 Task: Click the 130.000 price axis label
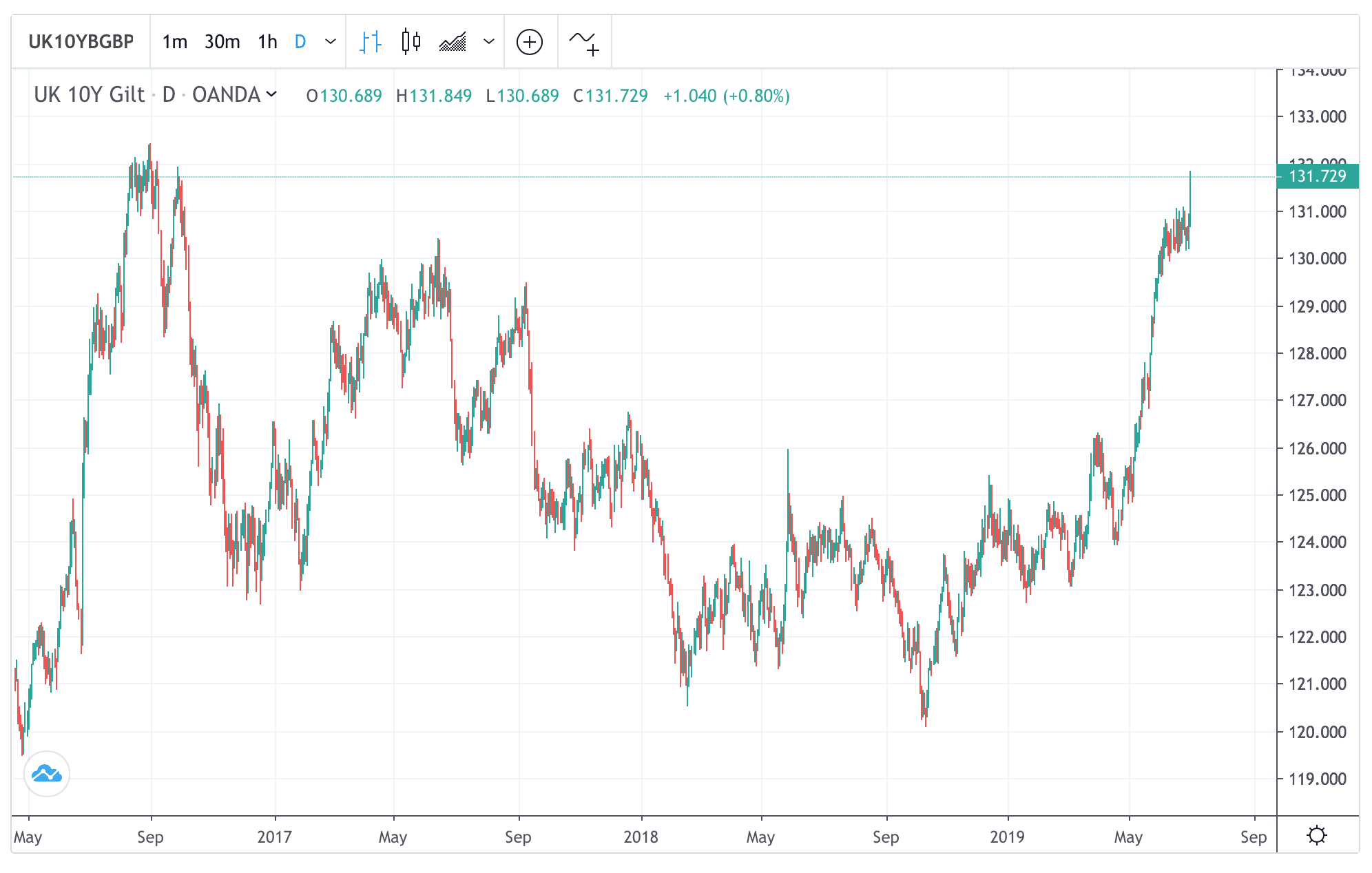tap(1318, 258)
